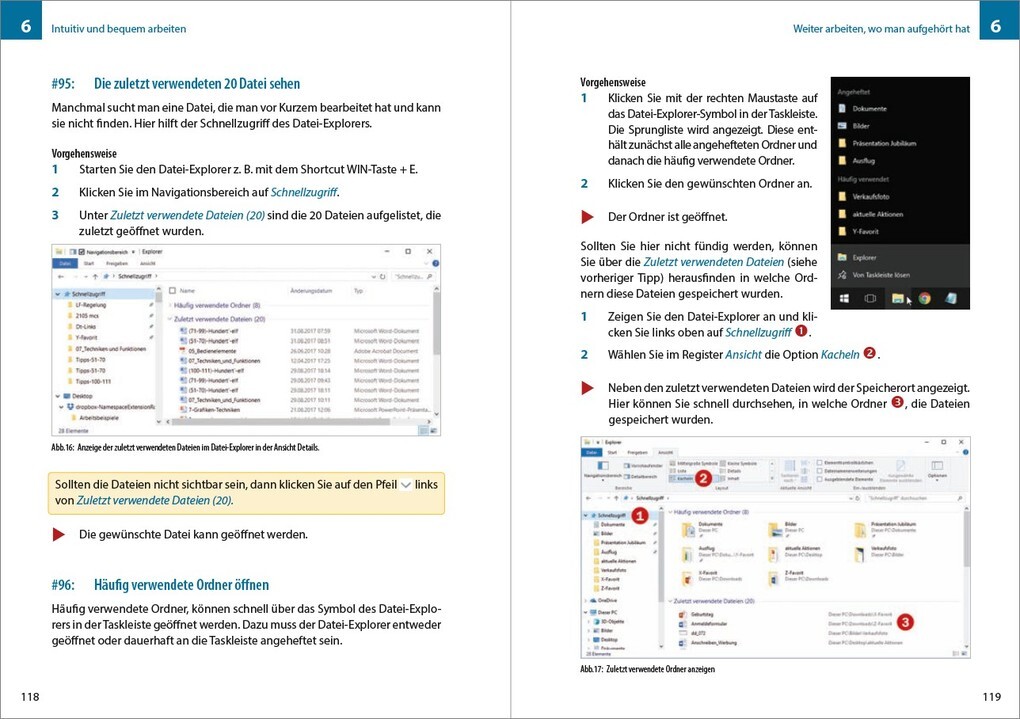This screenshot has height=719, width=1020.
Task: Collapse the dropbox-NamespaceExtension node
Action: [x=62, y=407]
